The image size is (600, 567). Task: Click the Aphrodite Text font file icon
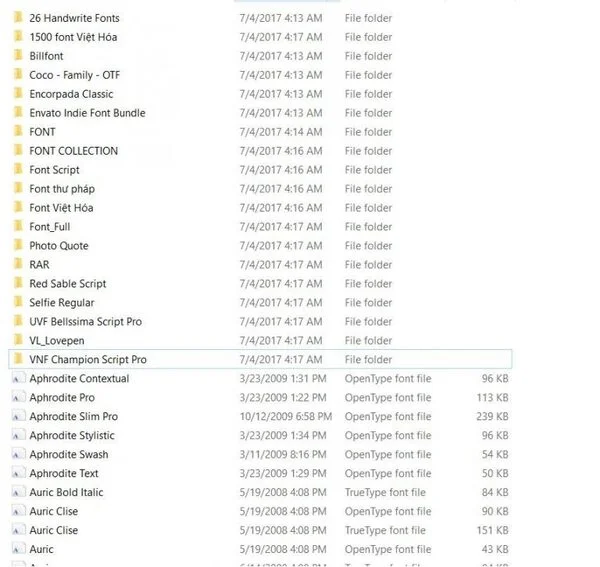click(x=18, y=473)
